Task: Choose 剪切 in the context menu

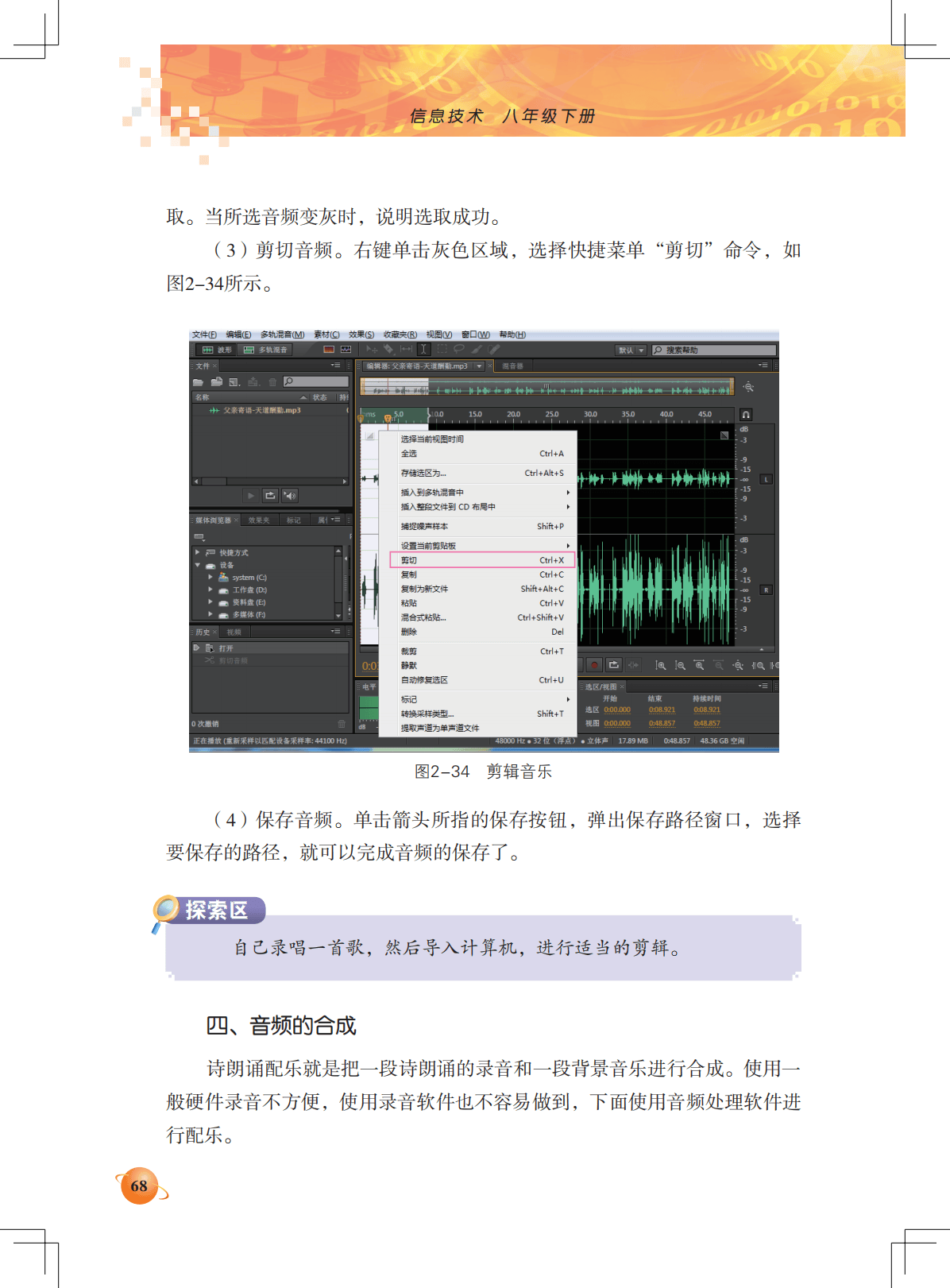Action: point(482,560)
